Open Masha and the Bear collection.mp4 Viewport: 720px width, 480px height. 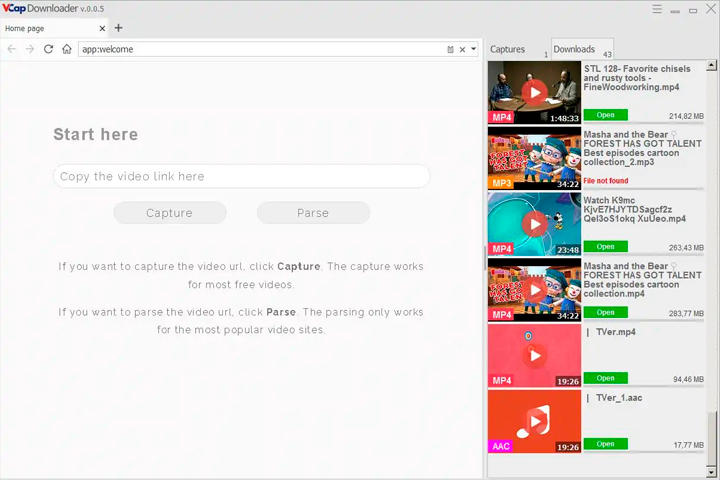pos(605,312)
